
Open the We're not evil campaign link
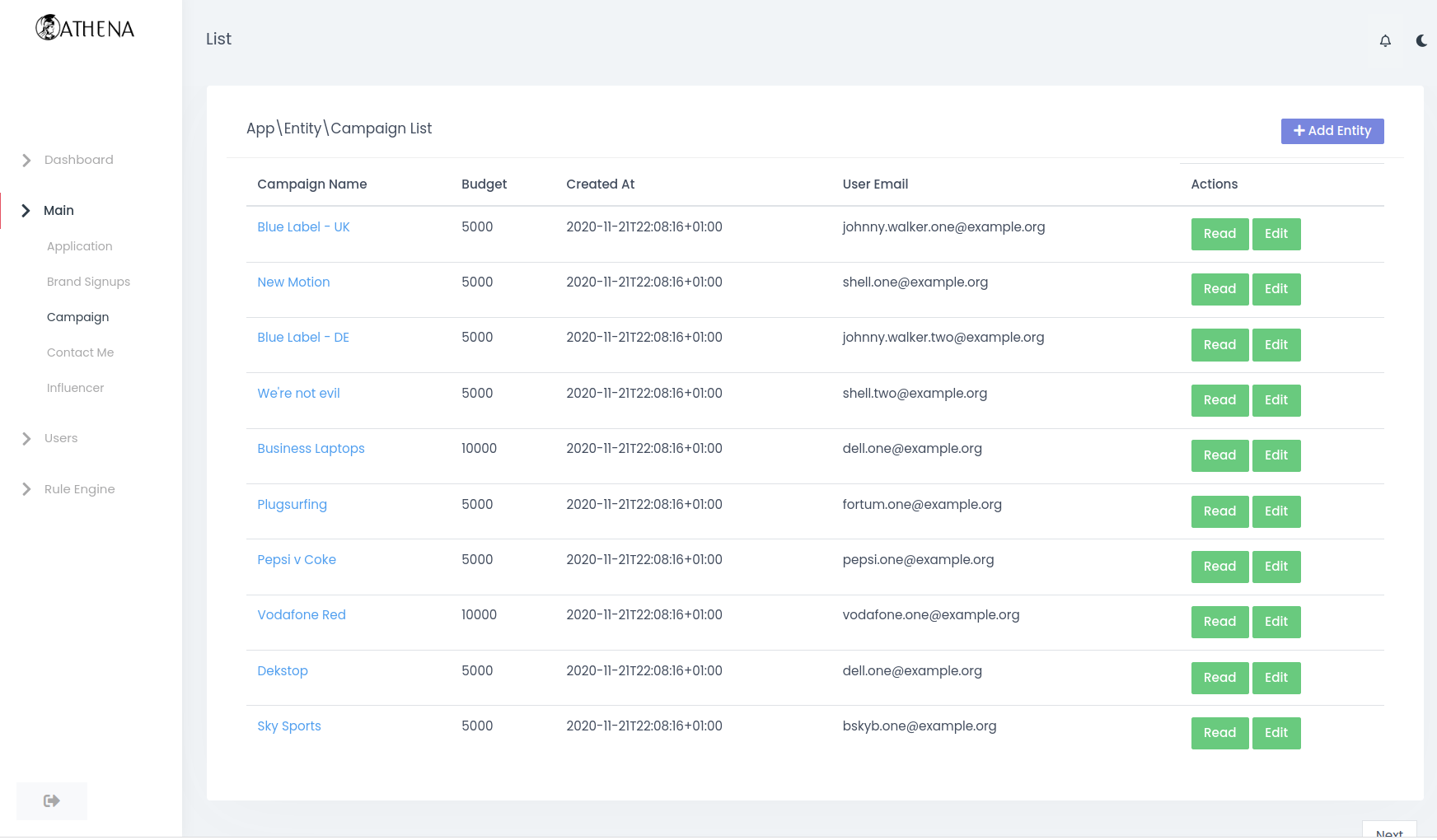coord(298,394)
